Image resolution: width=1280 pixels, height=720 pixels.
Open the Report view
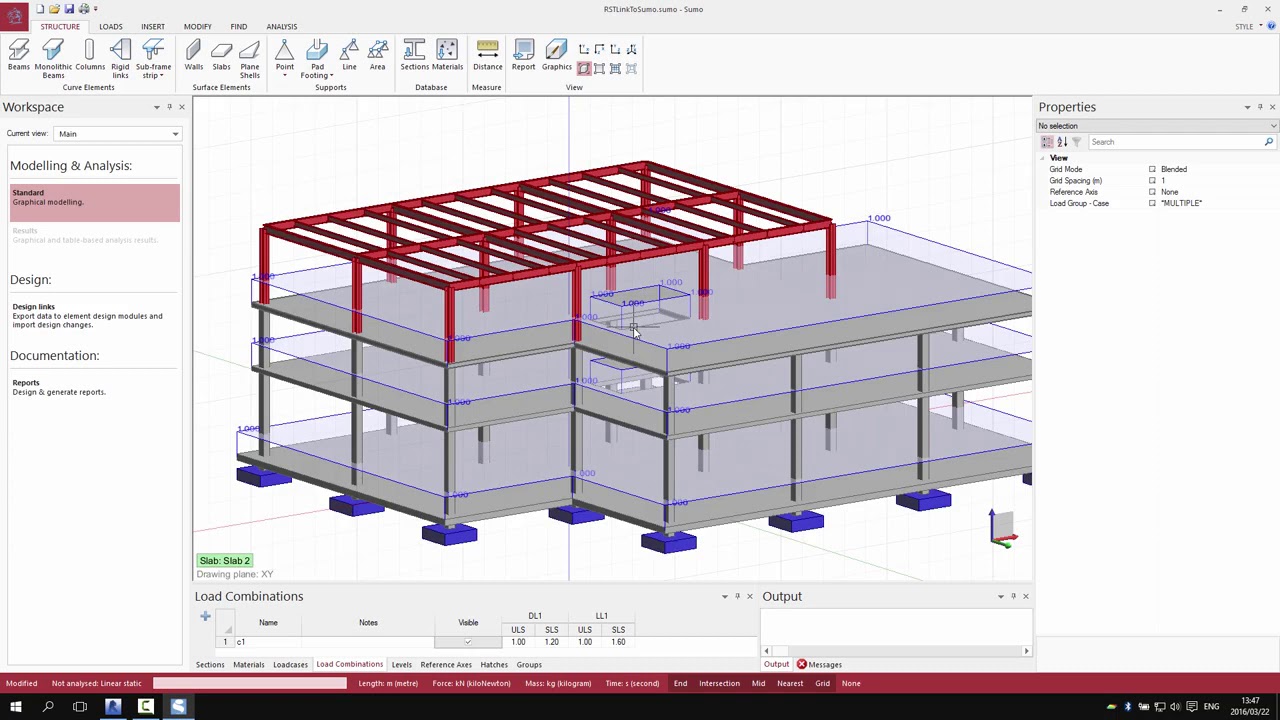pos(523,56)
